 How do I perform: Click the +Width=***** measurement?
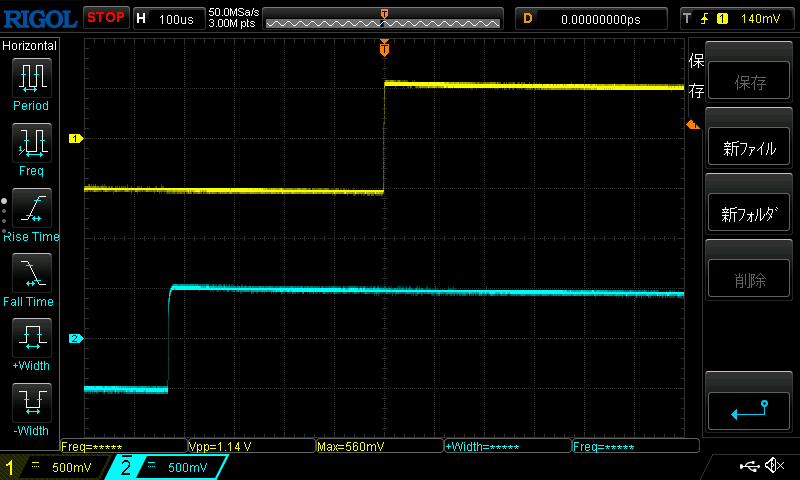482,447
